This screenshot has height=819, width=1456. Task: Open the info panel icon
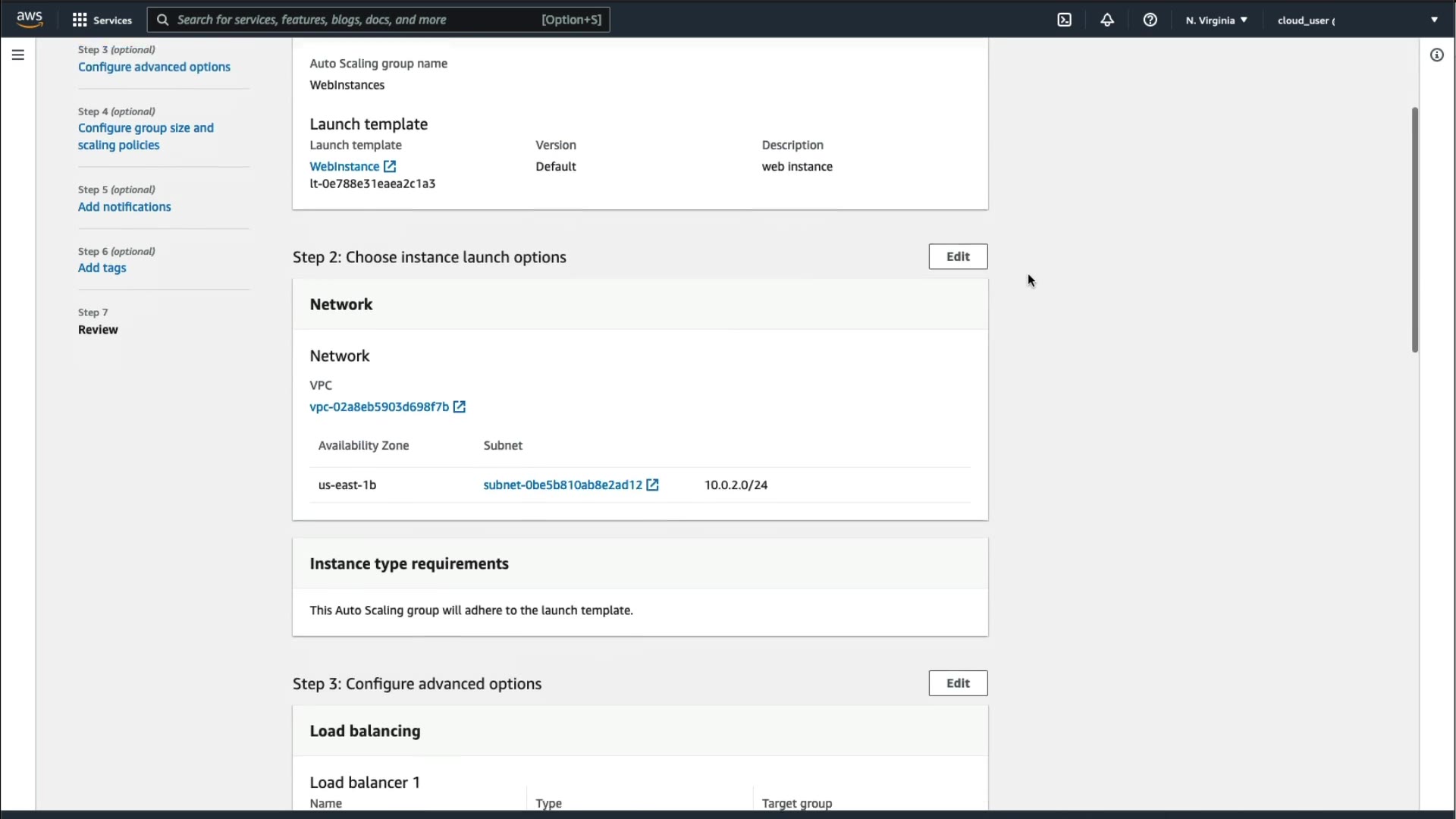pyautogui.click(x=1436, y=55)
